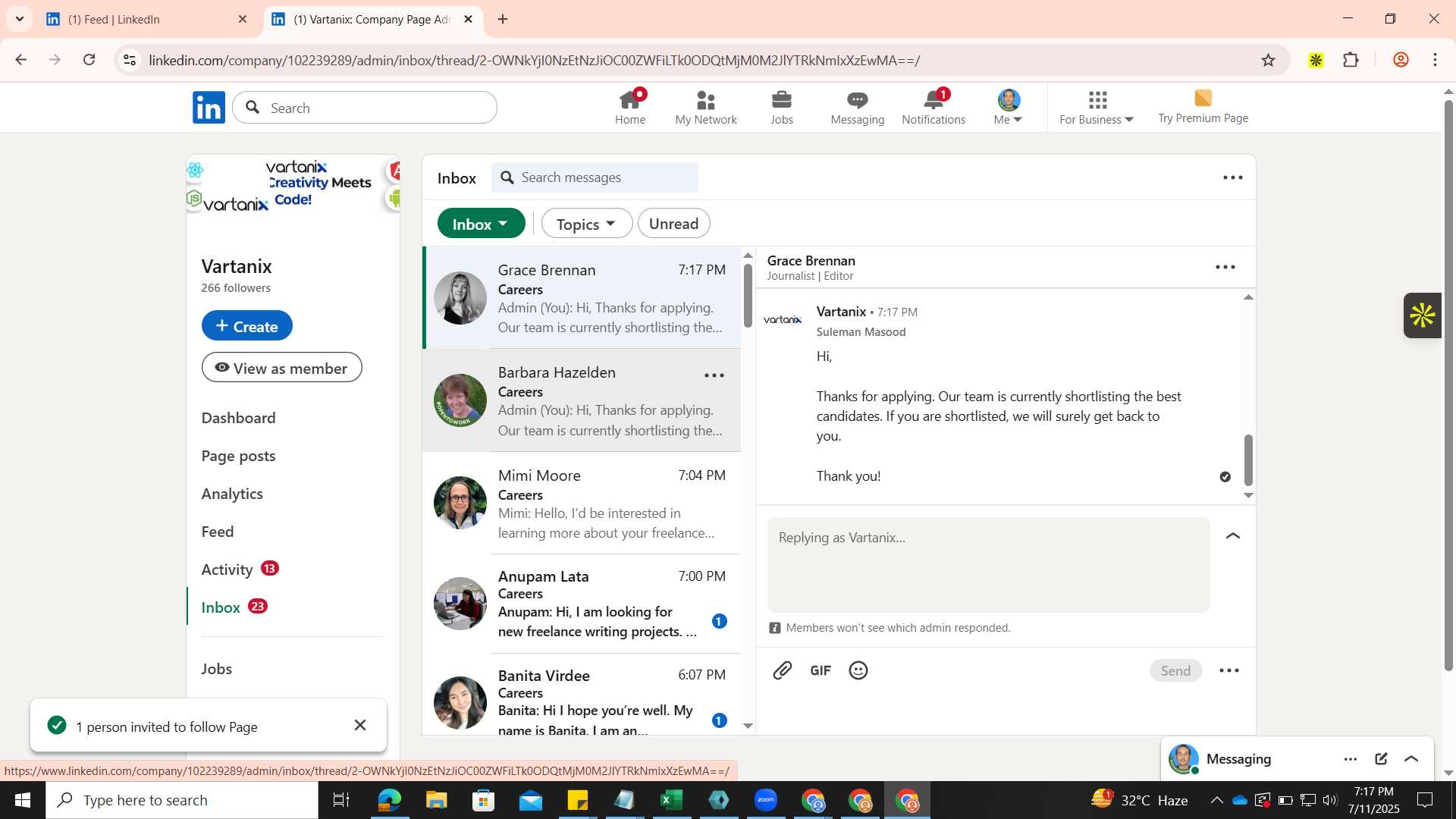The height and width of the screenshot is (819, 1456).
Task: Open Windows Task View
Action: pos(341,800)
